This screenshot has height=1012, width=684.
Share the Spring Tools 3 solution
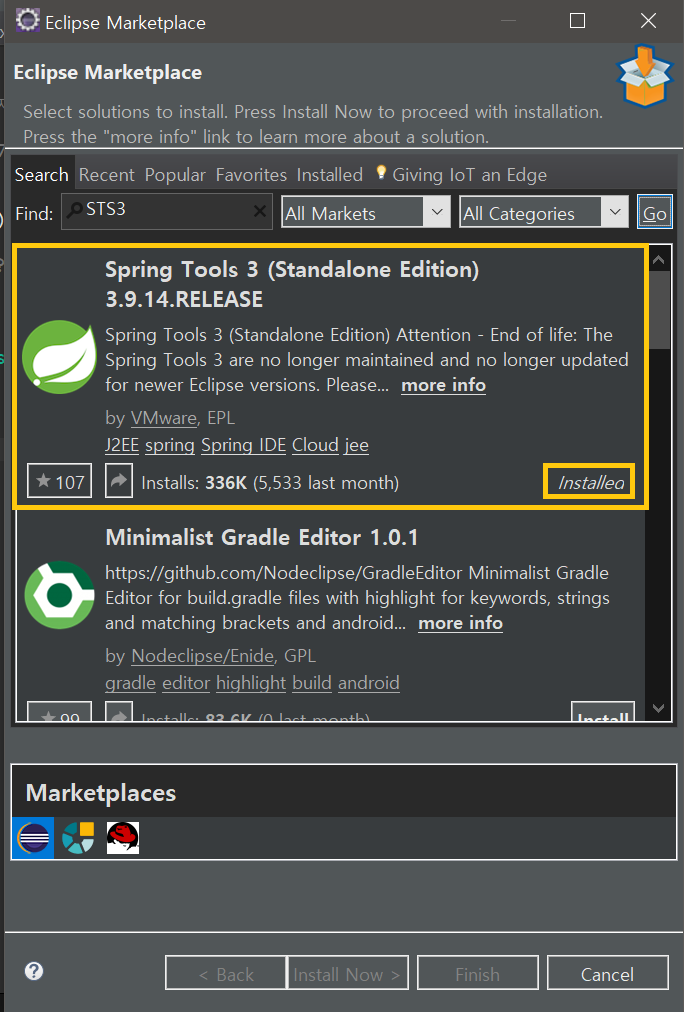[119, 481]
